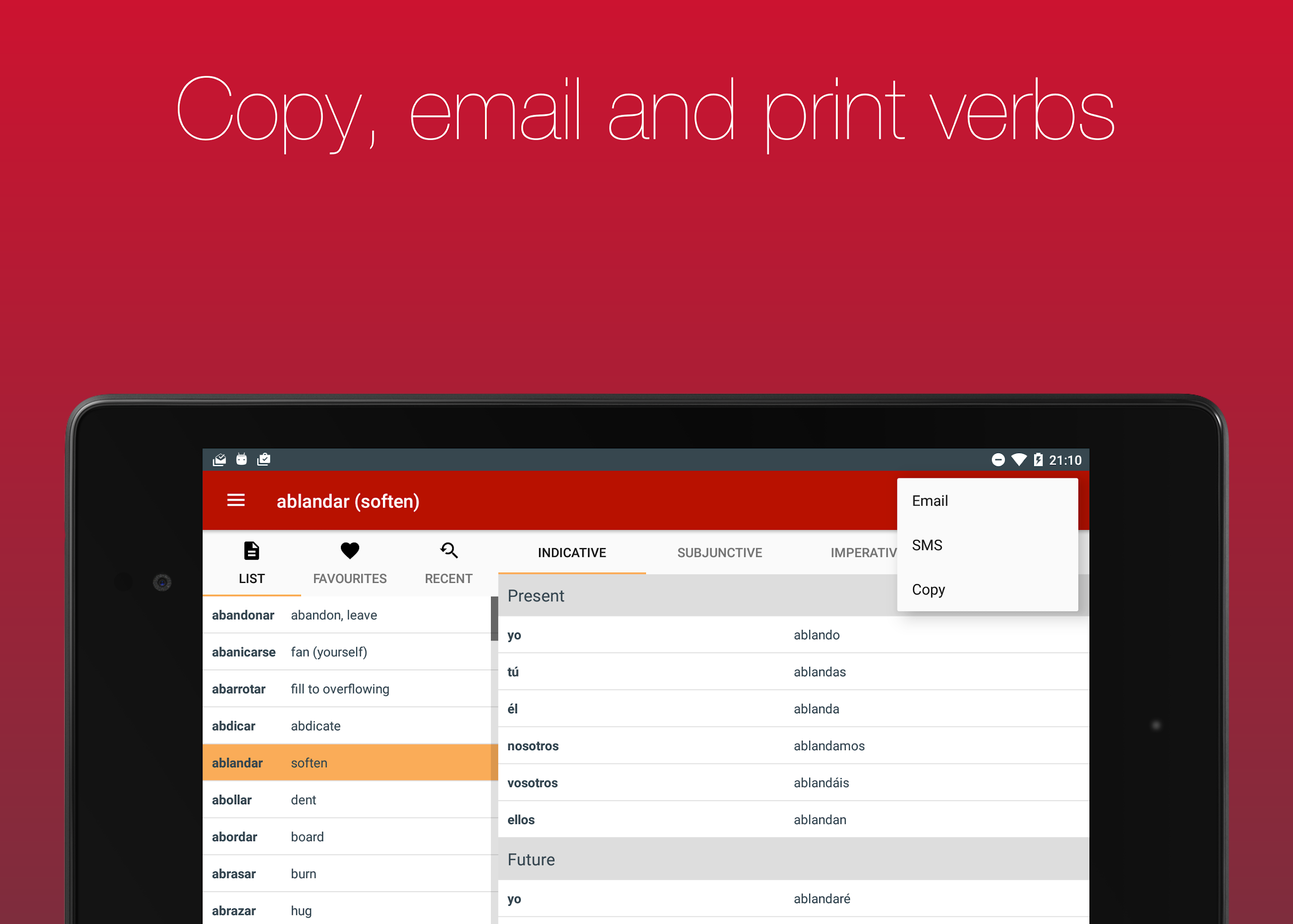This screenshot has width=1293, height=924.
Task: Tap the clipboard notification icon
Action: [x=263, y=459]
